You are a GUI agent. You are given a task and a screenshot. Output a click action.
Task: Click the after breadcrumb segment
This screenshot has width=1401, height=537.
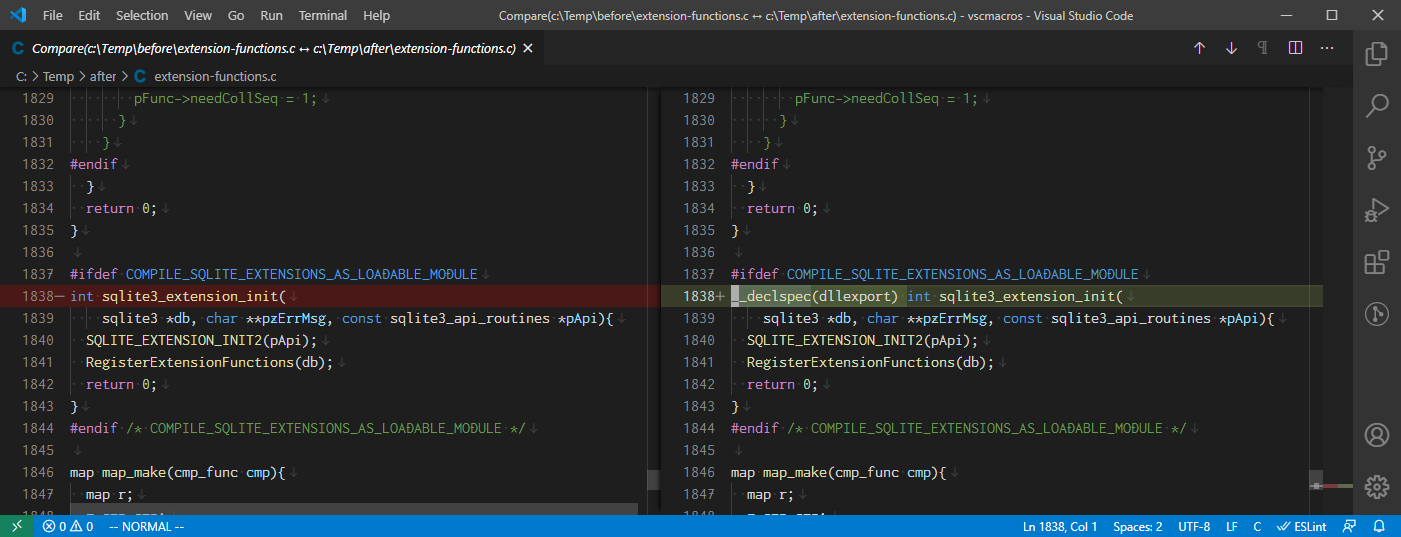[x=103, y=76]
